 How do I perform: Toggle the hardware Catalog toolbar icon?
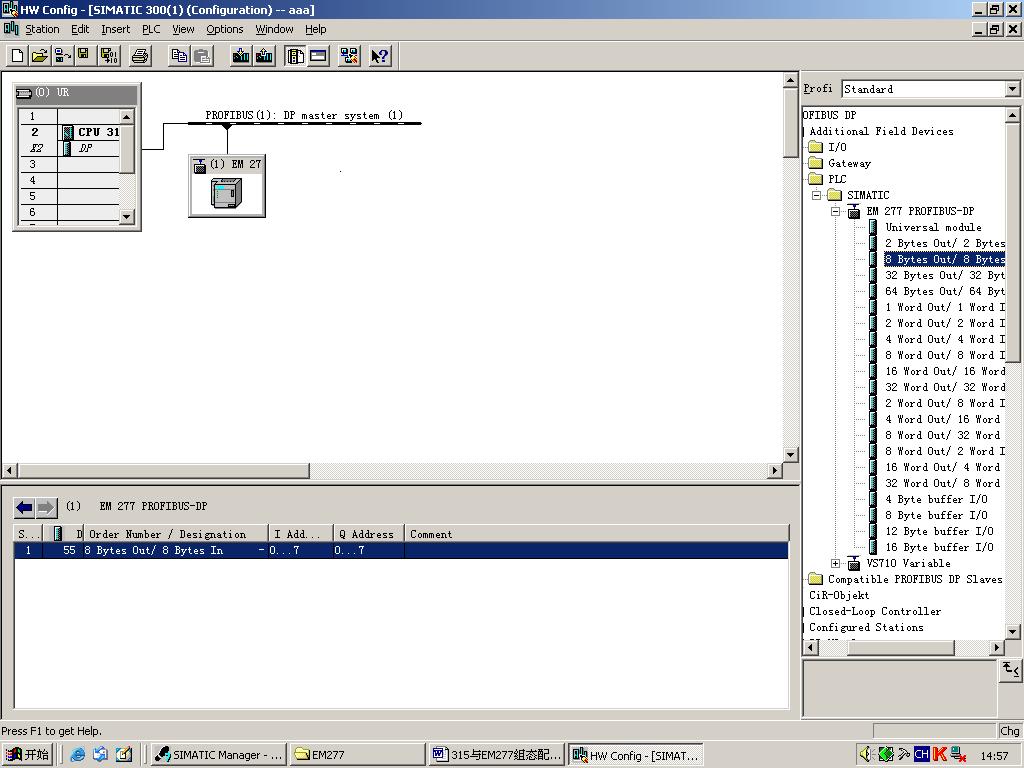tap(295, 56)
